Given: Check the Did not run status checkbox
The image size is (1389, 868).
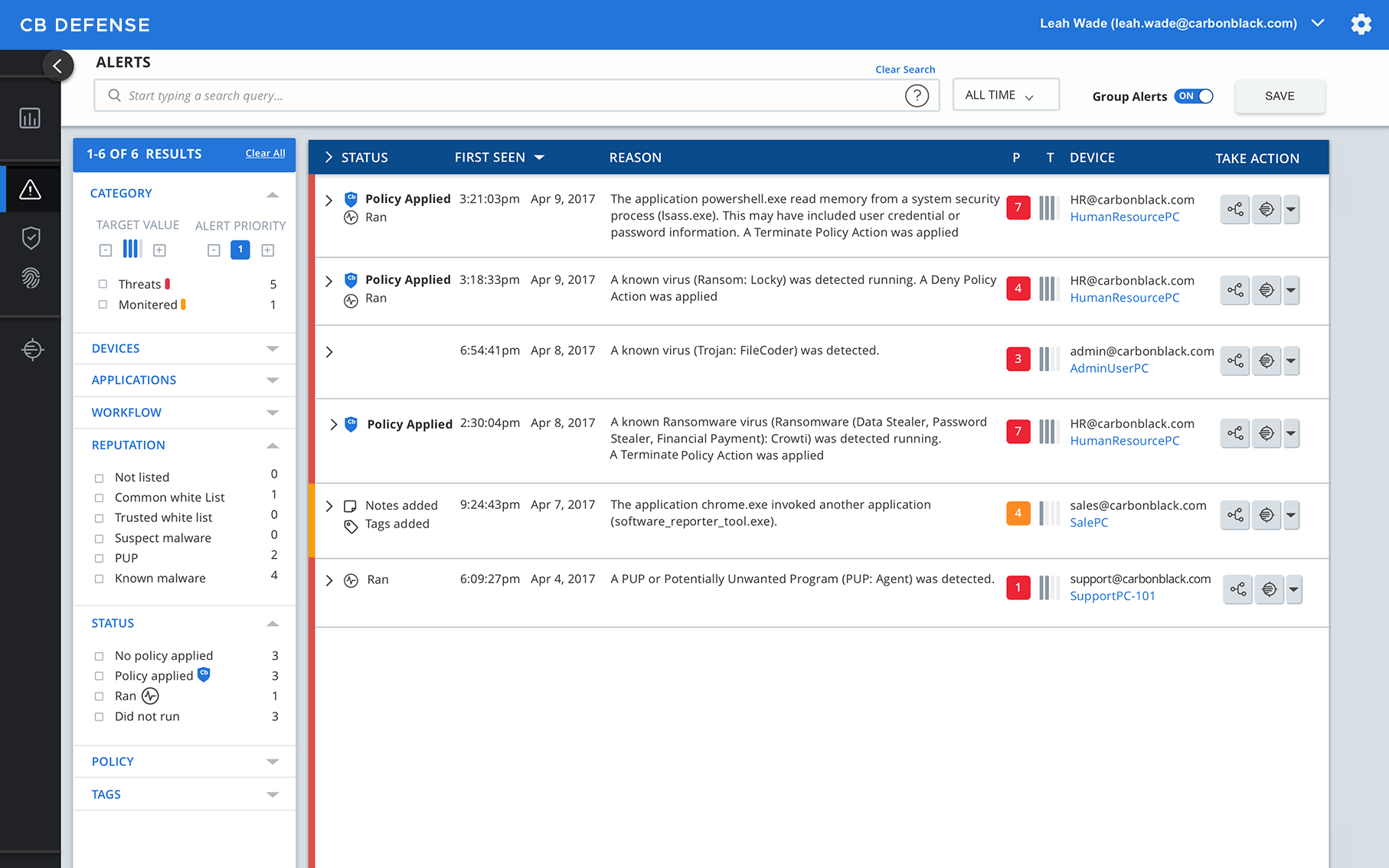Looking at the screenshot, I should tap(99, 717).
